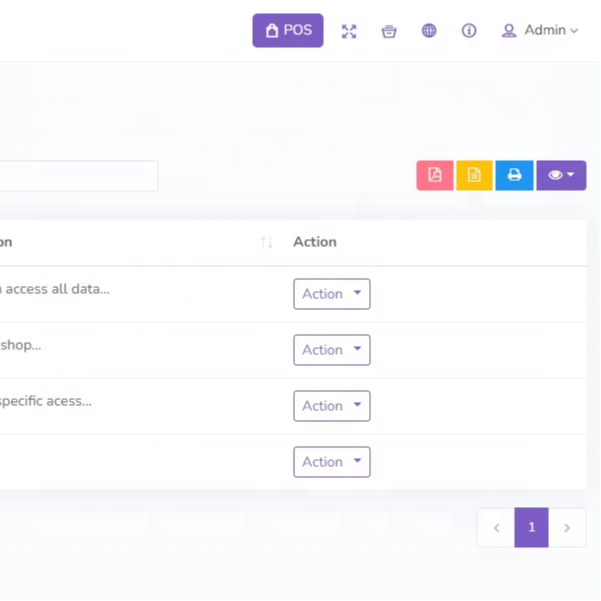Click the search input field
This screenshot has width=601, height=601.
click(x=79, y=176)
